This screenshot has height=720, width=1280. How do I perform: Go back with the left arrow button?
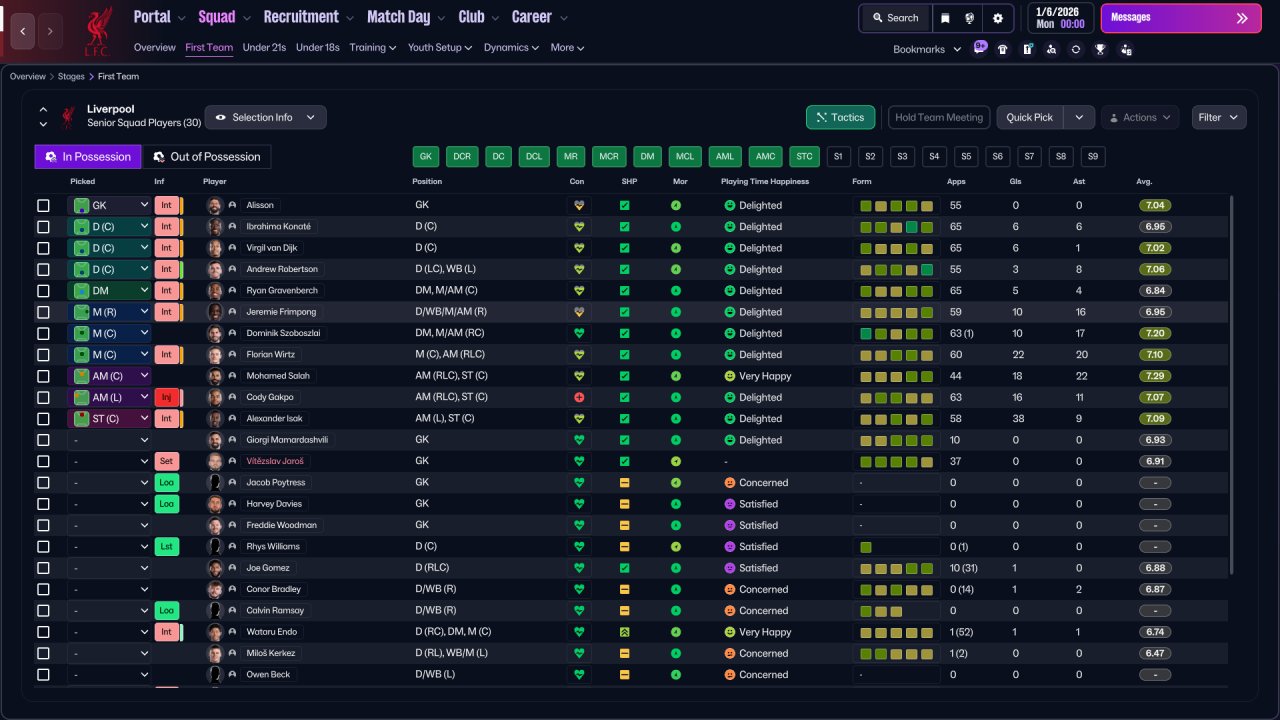(x=23, y=31)
